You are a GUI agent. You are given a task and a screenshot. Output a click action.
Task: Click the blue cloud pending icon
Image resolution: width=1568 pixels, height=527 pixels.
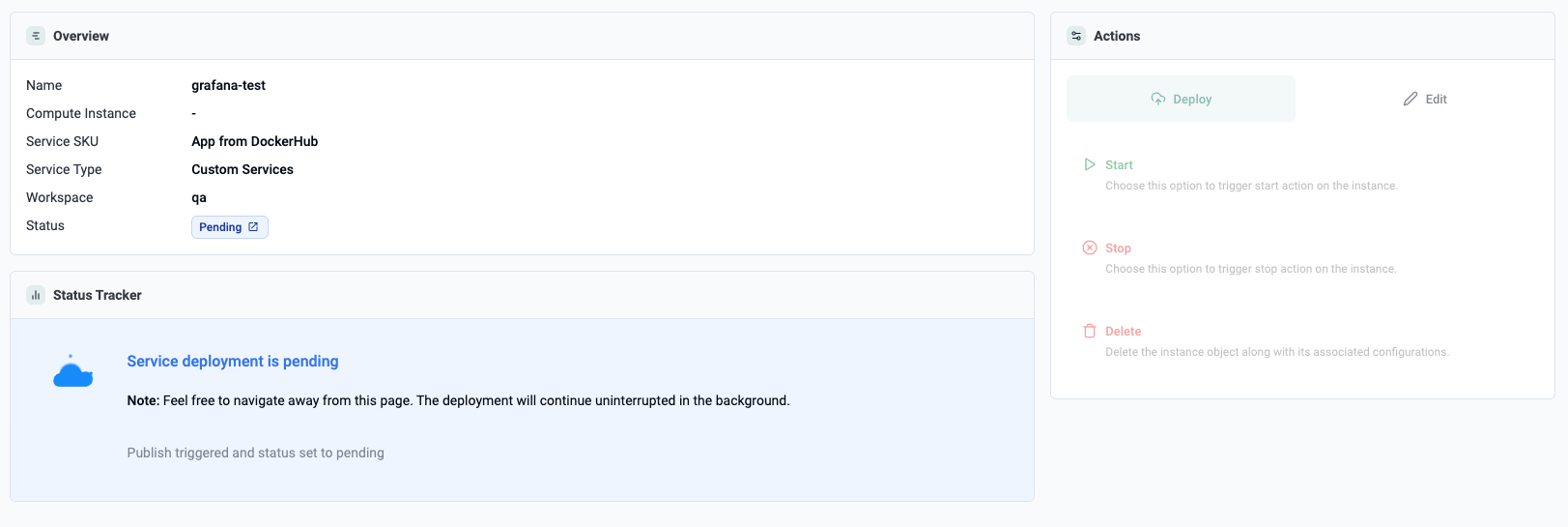pos(72,371)
